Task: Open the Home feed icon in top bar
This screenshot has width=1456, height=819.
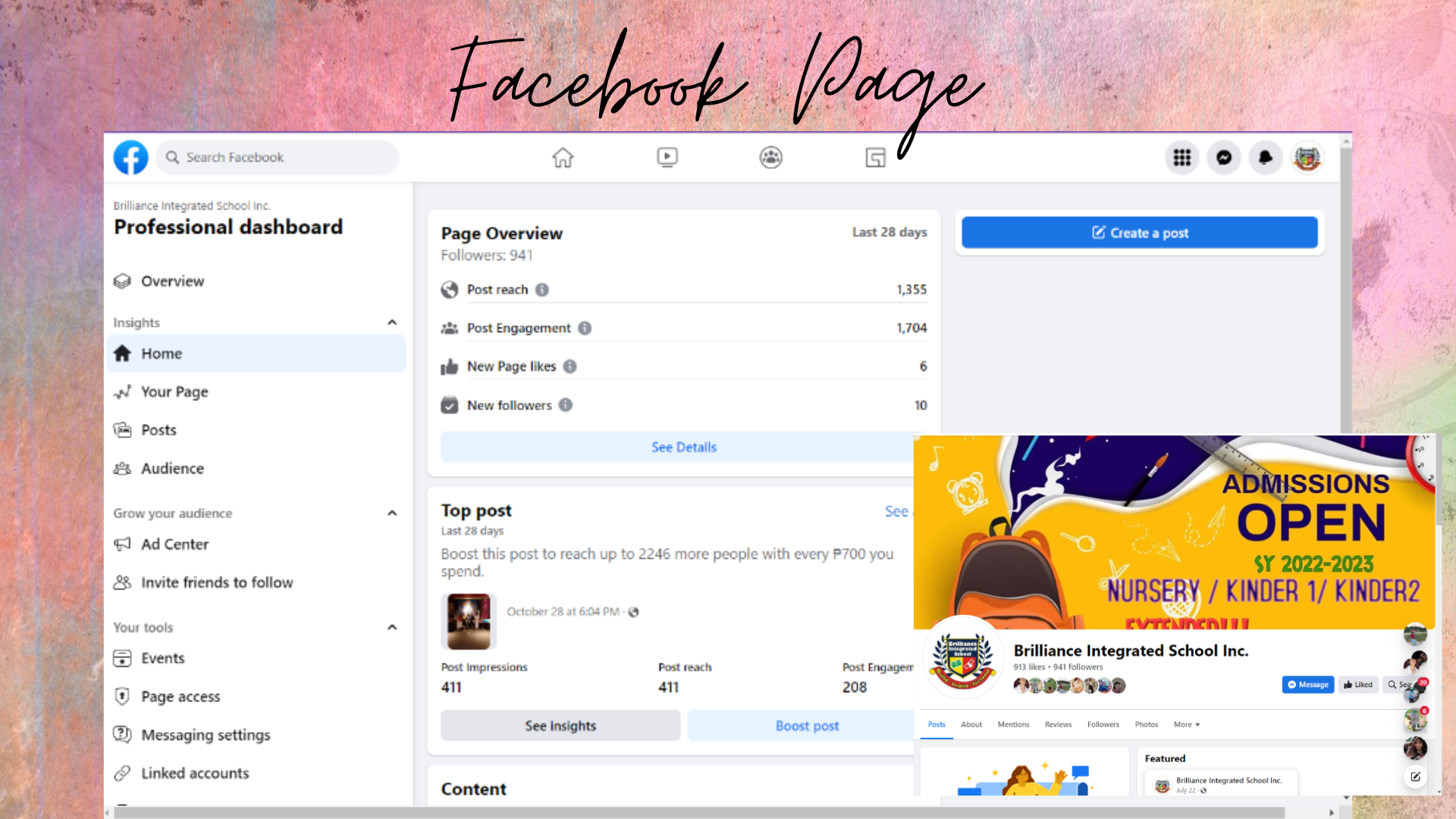Action: 563,158
